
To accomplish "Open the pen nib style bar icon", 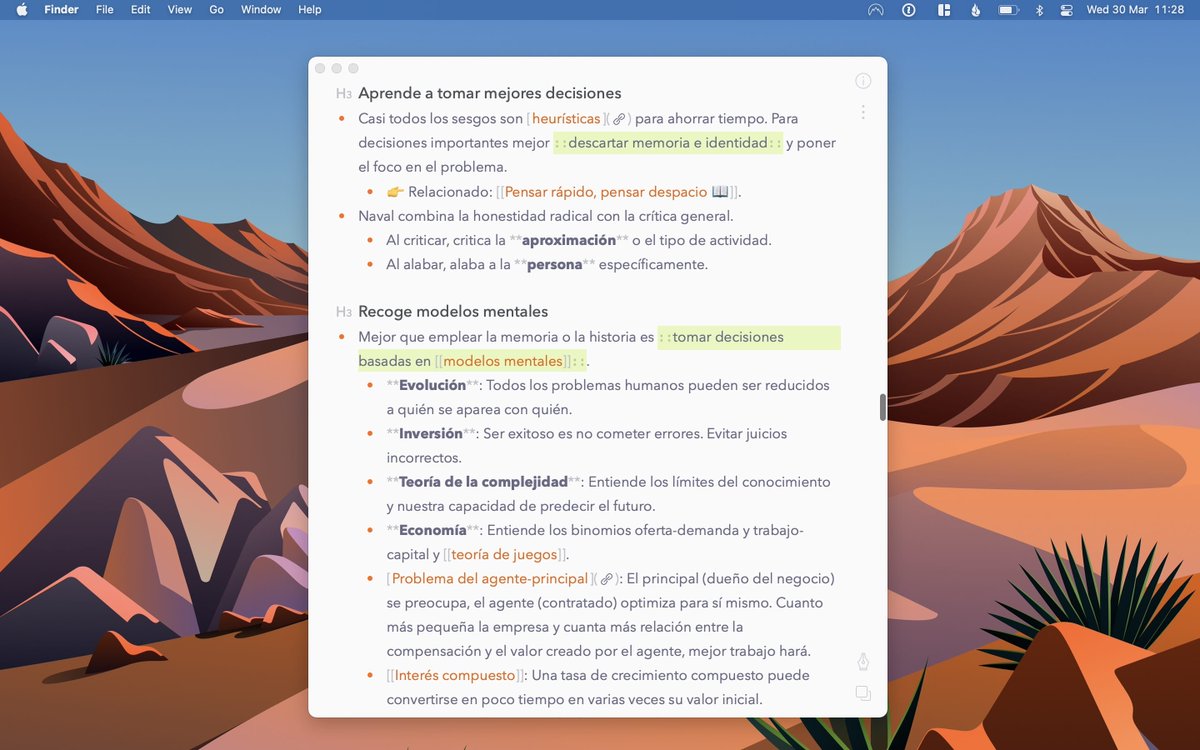I will [863, 661].
